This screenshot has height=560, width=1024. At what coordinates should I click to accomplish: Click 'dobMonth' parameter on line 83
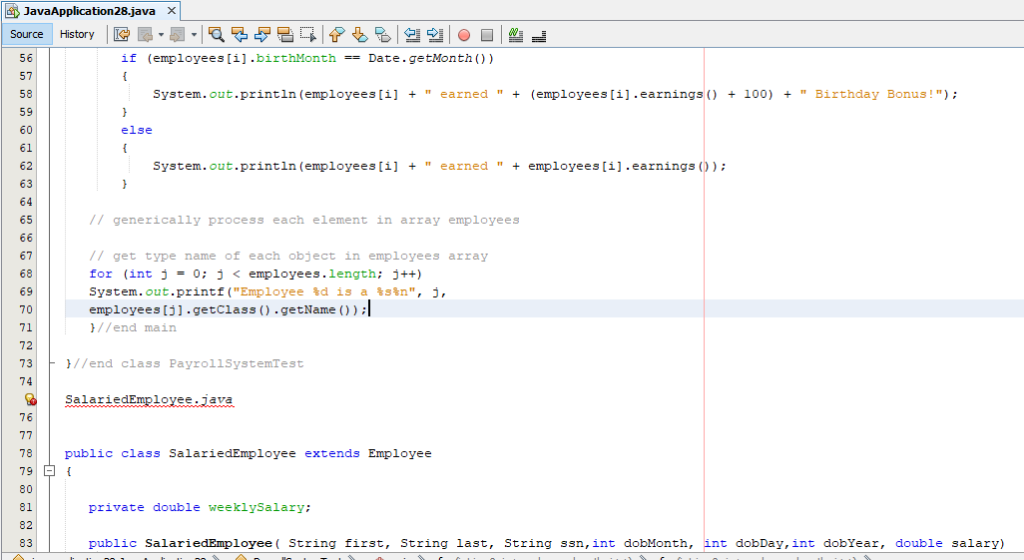tap(654, 543)
